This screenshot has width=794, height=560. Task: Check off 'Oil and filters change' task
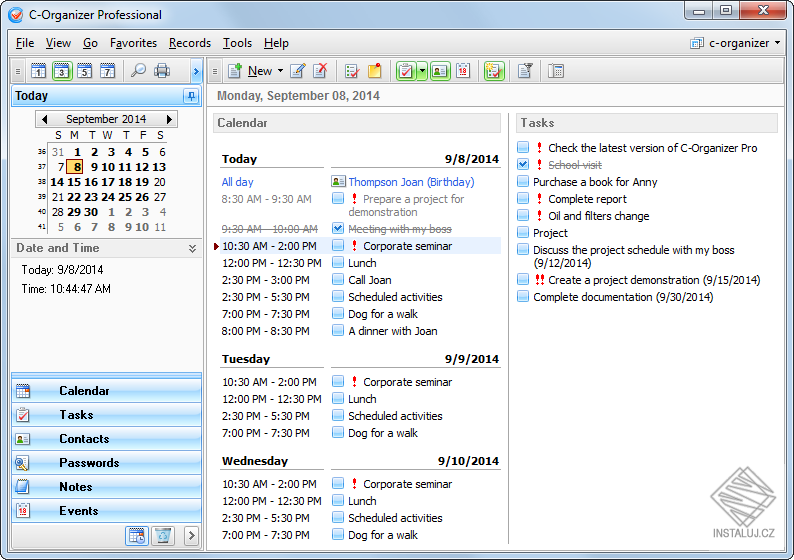[x=523, y=215]
